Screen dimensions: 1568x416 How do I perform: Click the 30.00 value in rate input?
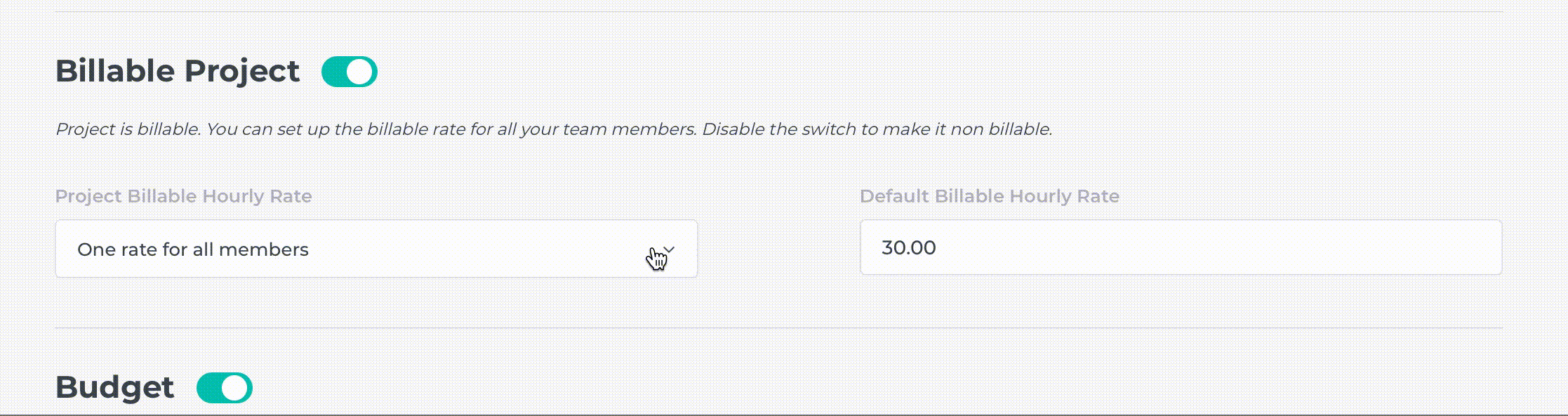[908, 247]
